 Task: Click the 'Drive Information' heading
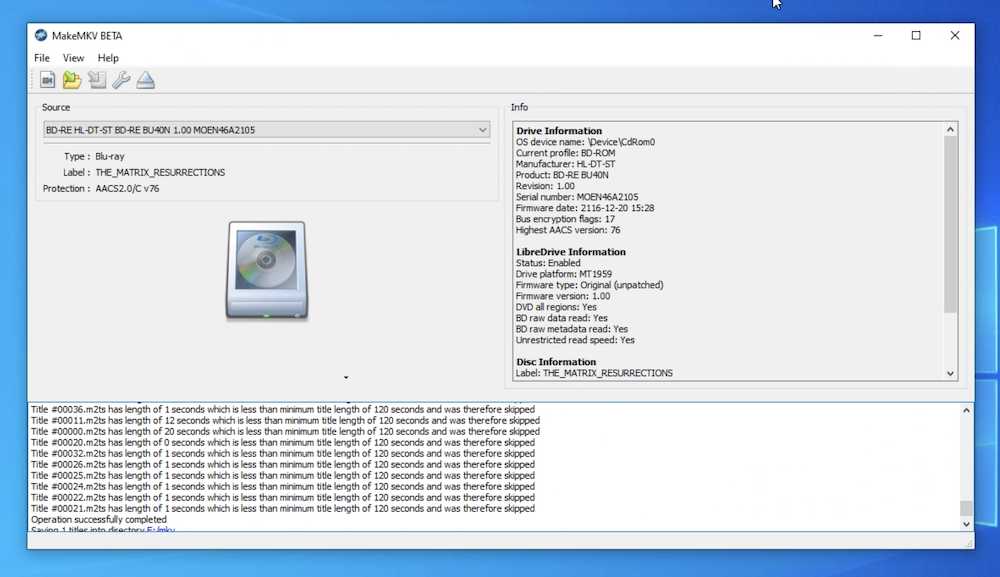coord(559,131)
